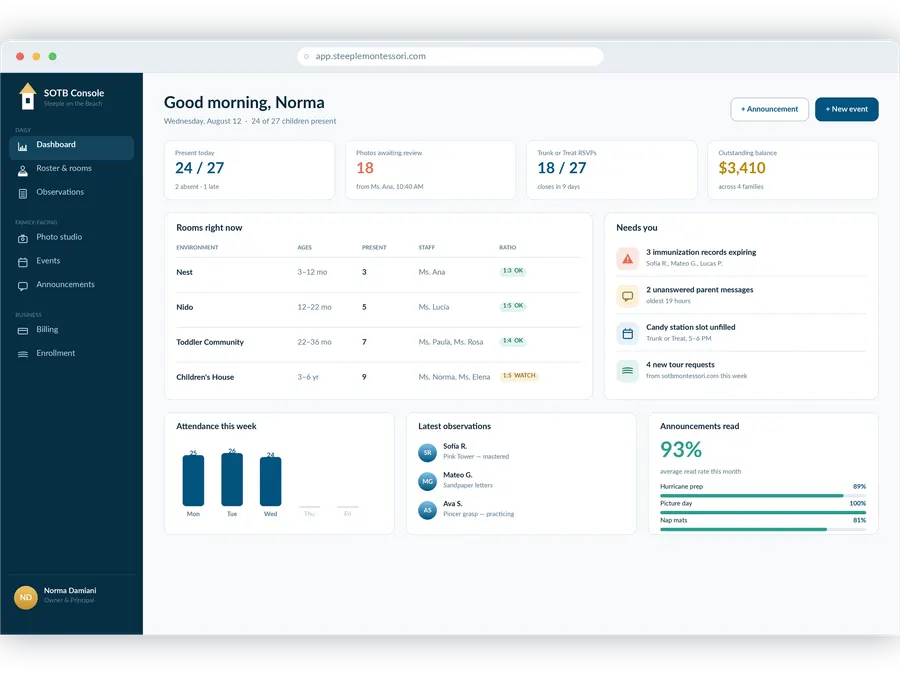Image resolution: width=900 pixels, height=675 pixels.
Task: Click the Enrollment lines icon
Action: (22, 354)
